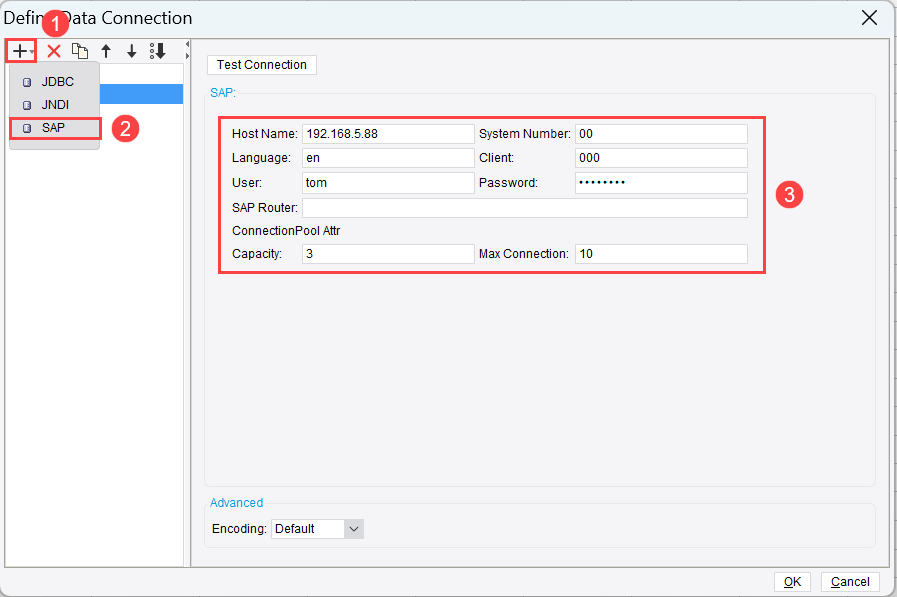Choose SAP from the add menu

coord(55,128)
